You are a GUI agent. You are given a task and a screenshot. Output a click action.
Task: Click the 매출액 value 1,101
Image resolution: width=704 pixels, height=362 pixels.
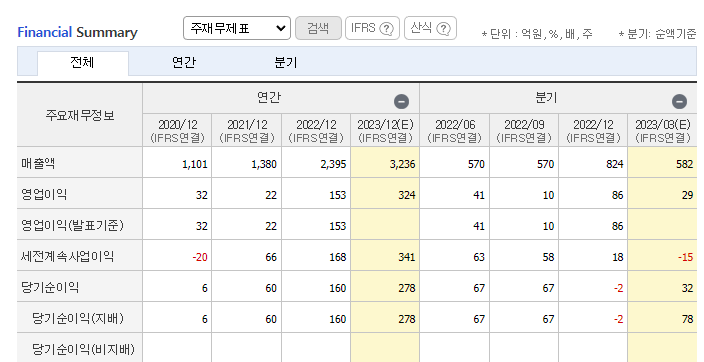click(x=195, y=164)
